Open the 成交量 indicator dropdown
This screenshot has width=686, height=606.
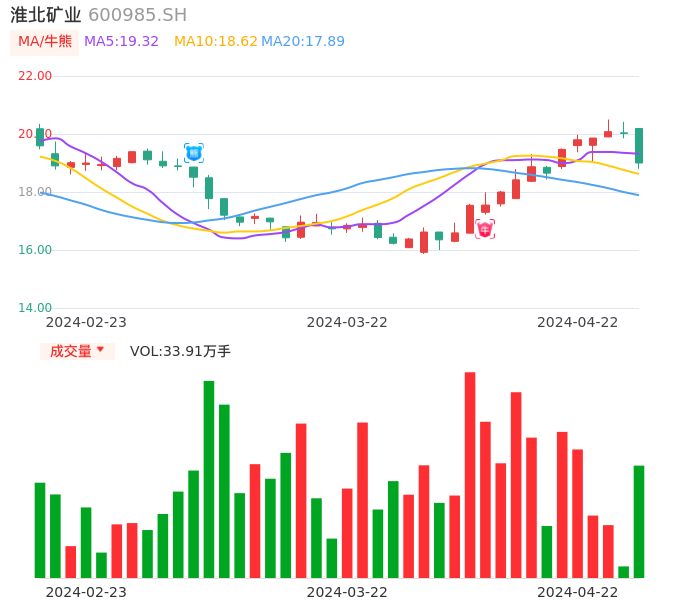tap(77, 351)
